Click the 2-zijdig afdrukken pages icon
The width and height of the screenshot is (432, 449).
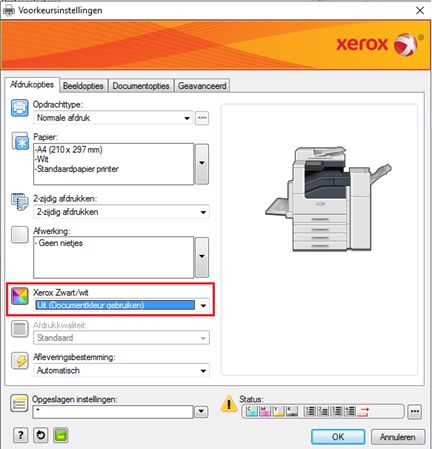point(20,202)
